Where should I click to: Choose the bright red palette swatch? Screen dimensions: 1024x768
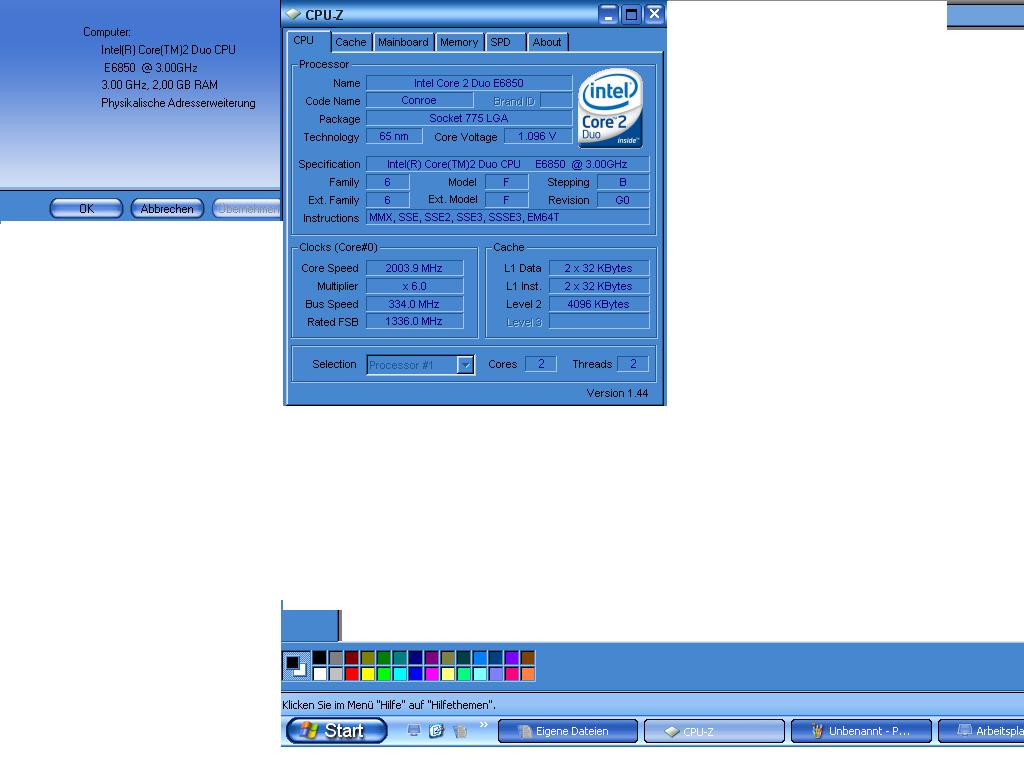[x=351, y=673]
